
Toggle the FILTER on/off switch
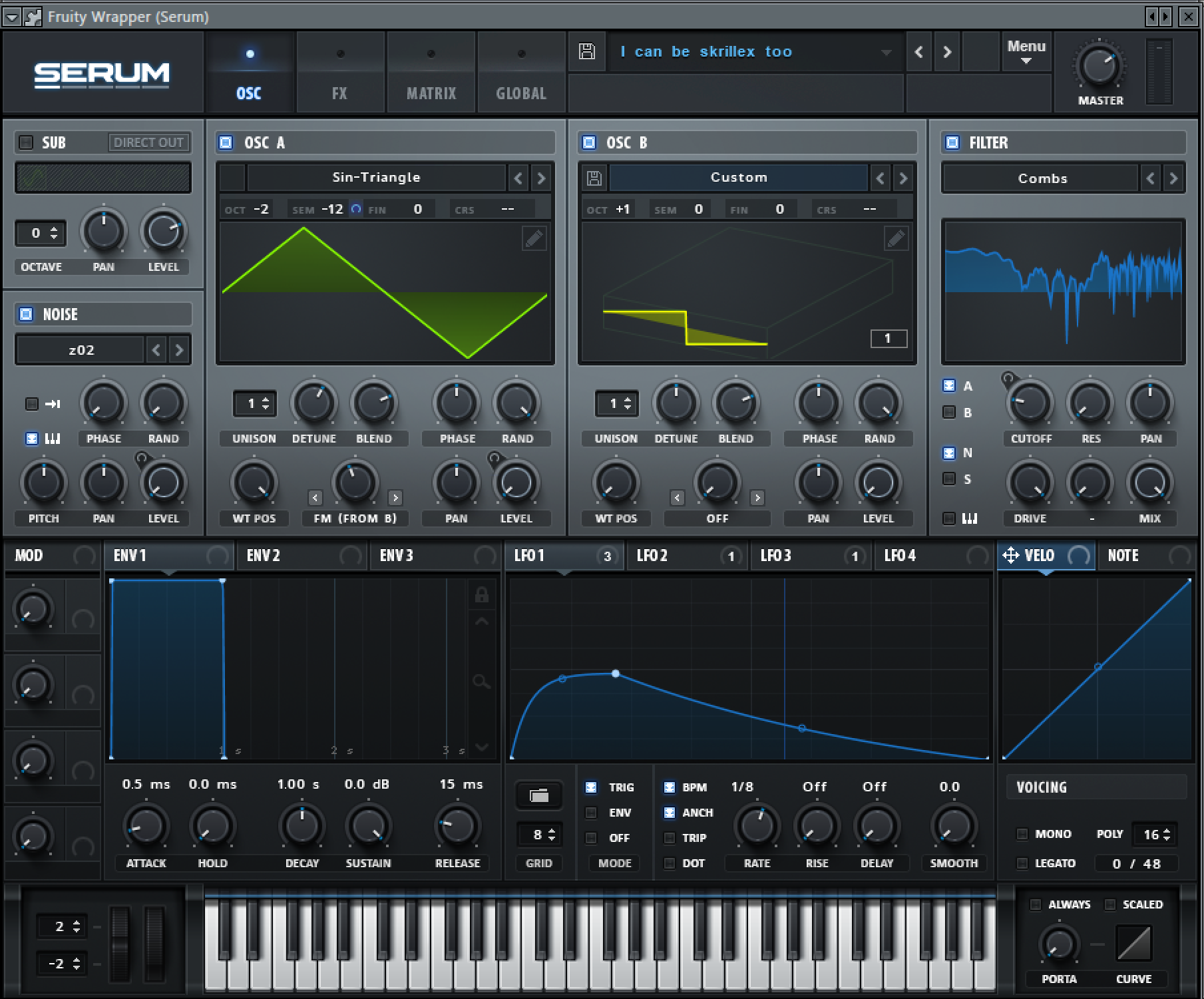click(x=952, y=142)
